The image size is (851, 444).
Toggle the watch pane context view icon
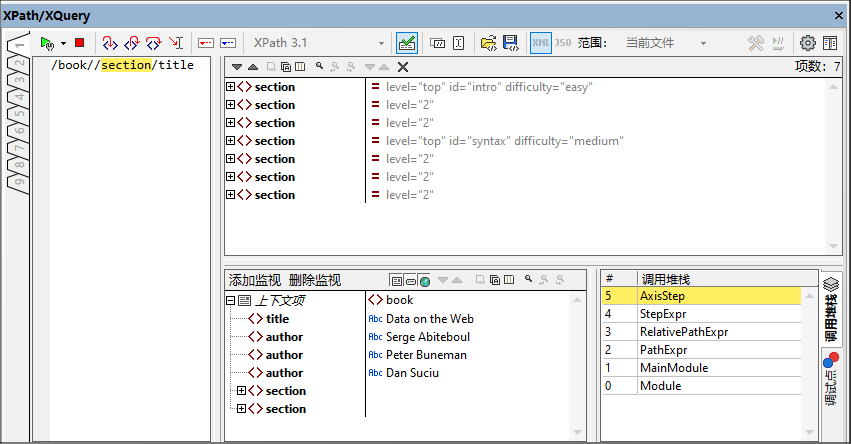[x=397, y=281]
